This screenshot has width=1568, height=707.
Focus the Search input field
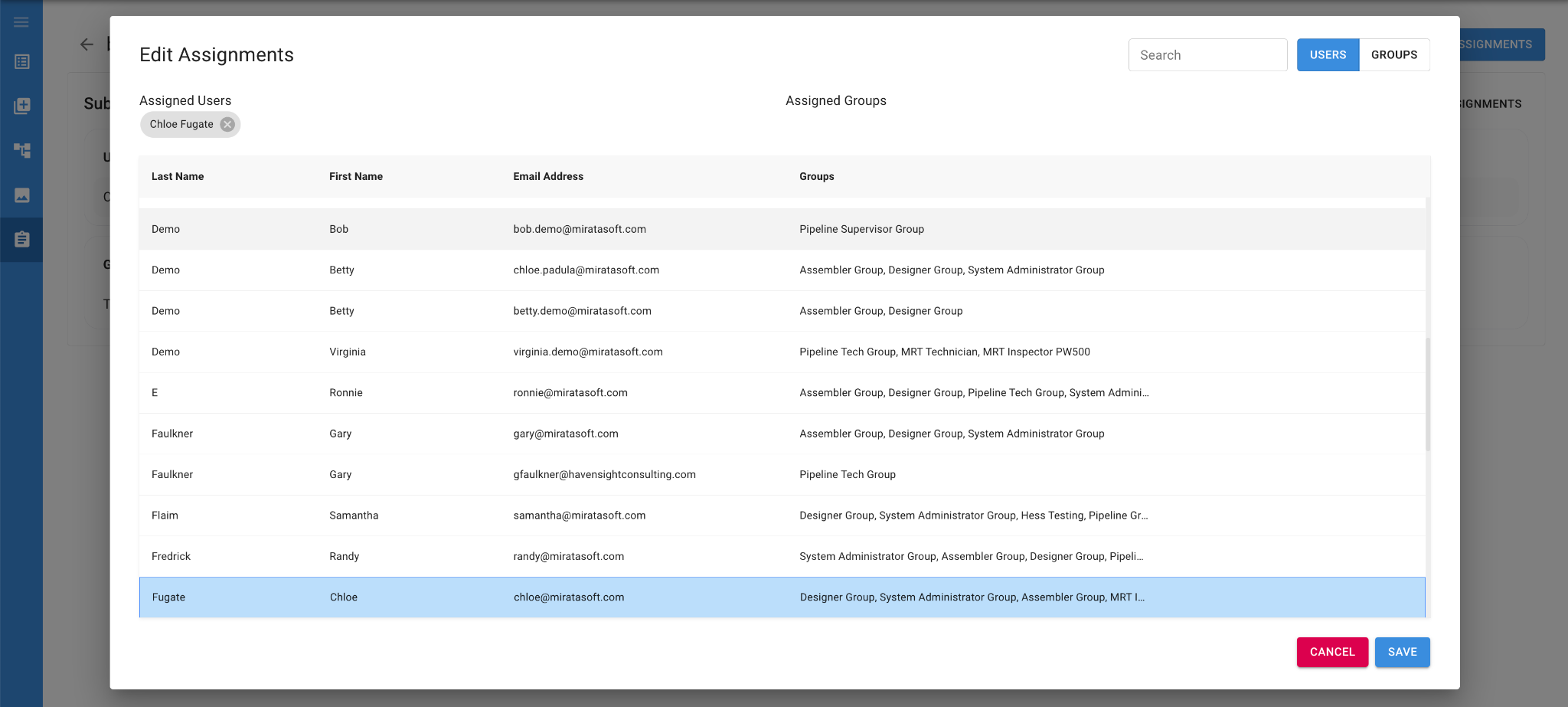click(1207, 55)
